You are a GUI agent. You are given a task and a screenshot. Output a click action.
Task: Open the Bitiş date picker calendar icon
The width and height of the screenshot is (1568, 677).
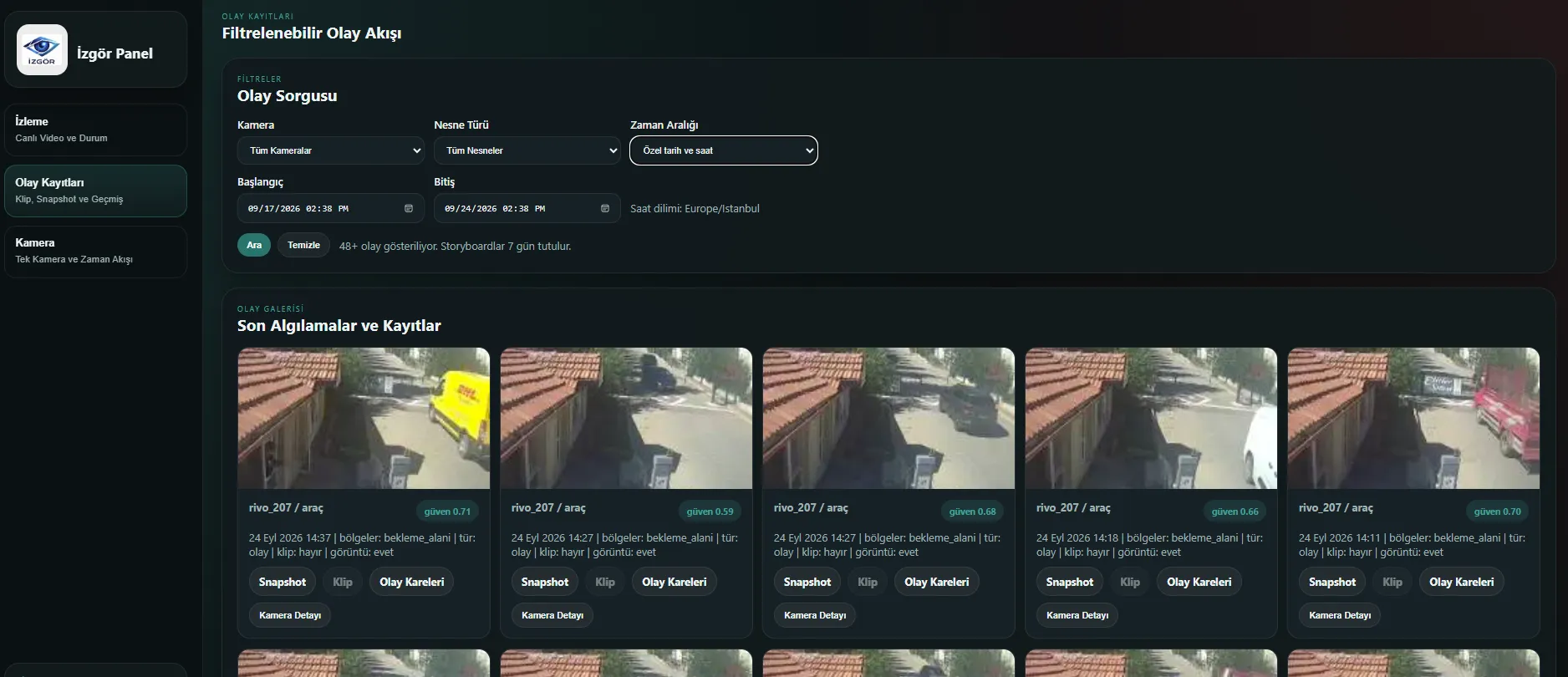tap(605, 209)
